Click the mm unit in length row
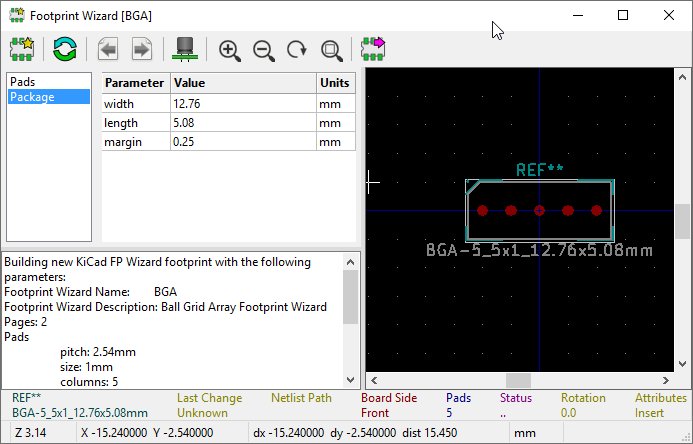This screenshot has width=693, height=444. click(x=336, y=123)
